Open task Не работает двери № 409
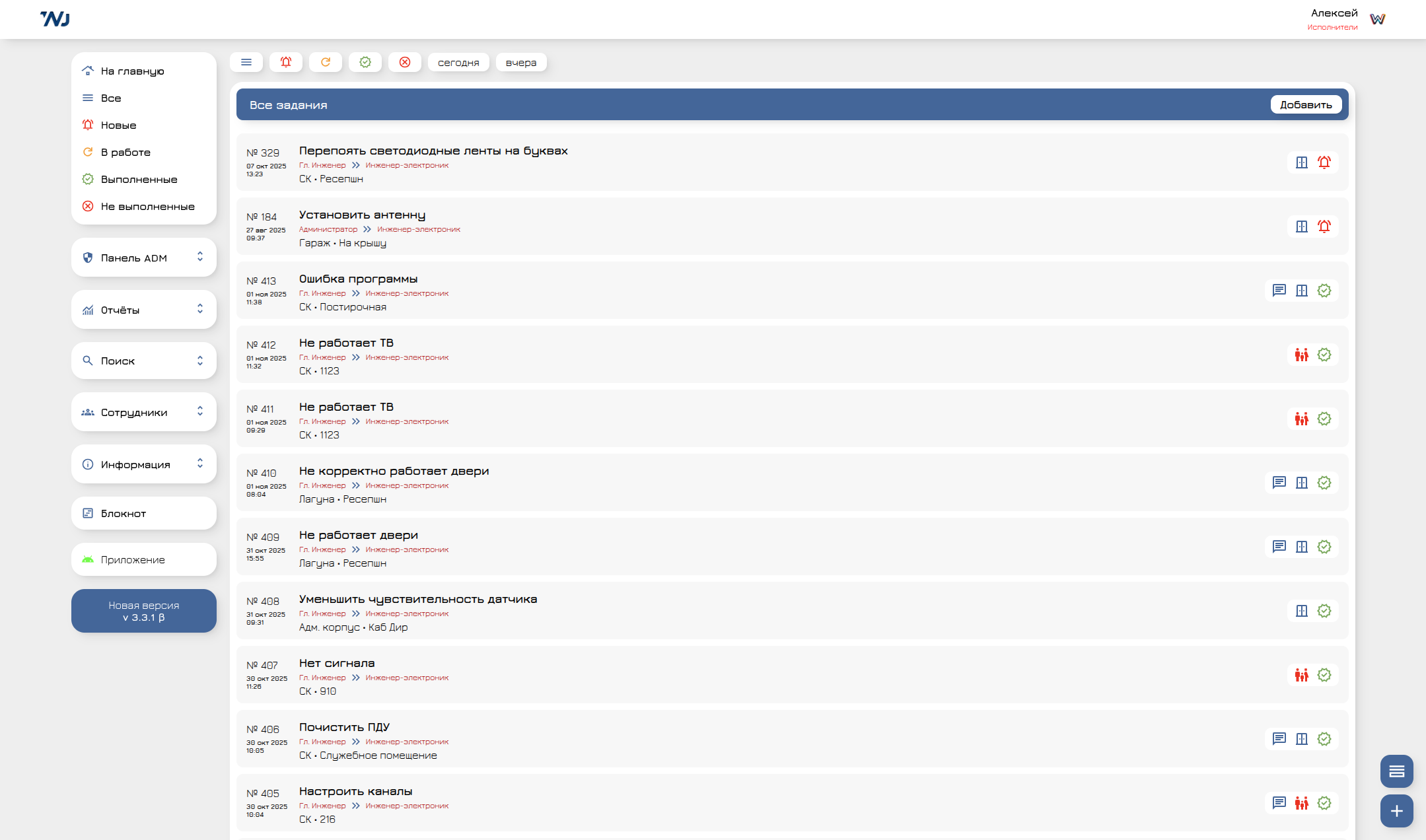The image size is (1426, 840). point(359,535)
